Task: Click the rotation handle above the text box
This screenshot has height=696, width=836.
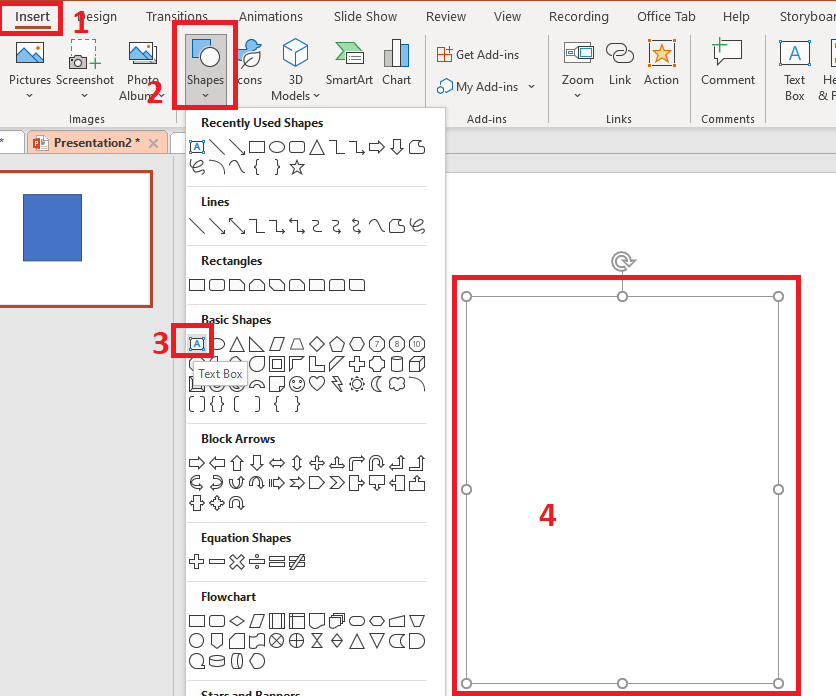Action: [x=622, y=262]
